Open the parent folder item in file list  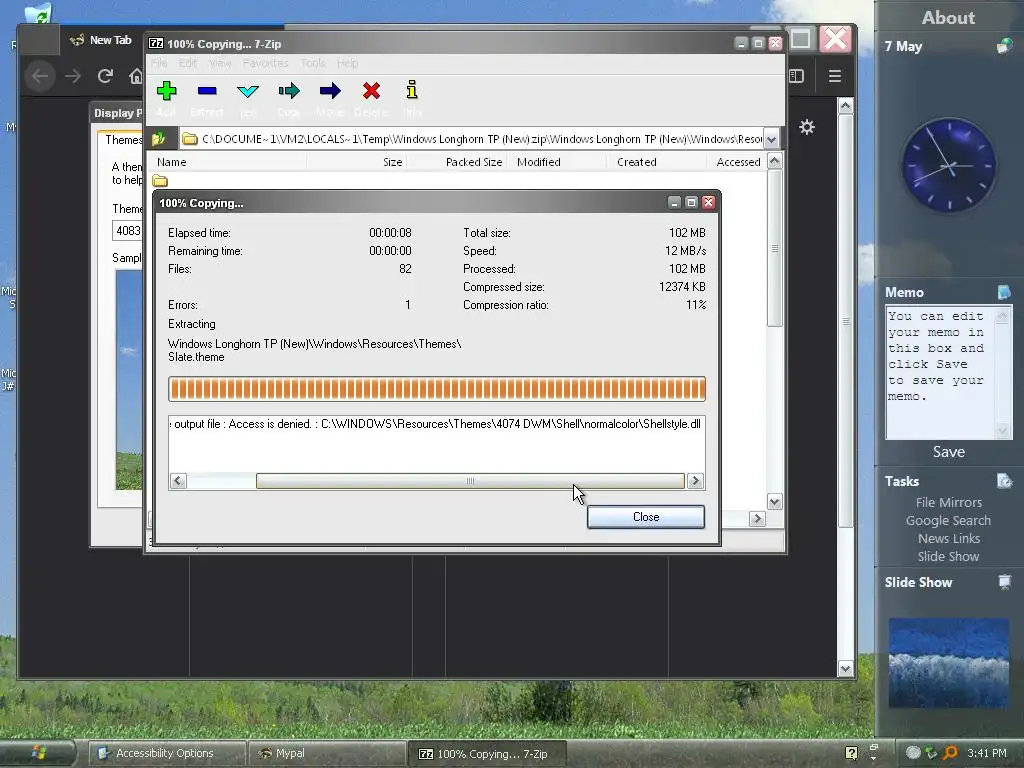(160, 181)
